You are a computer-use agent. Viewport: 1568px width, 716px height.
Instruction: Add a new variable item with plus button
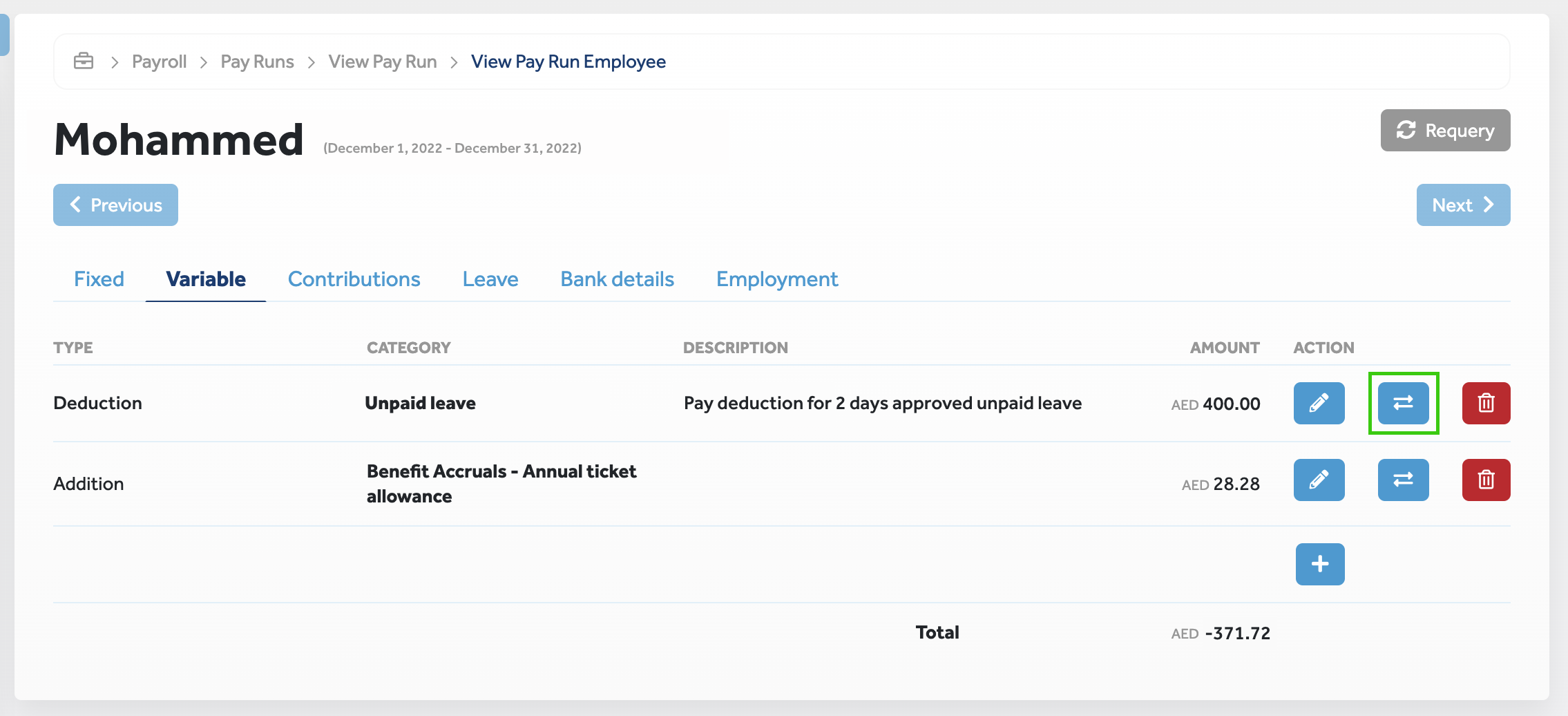pyautogui.click(x=1319, y=564)
